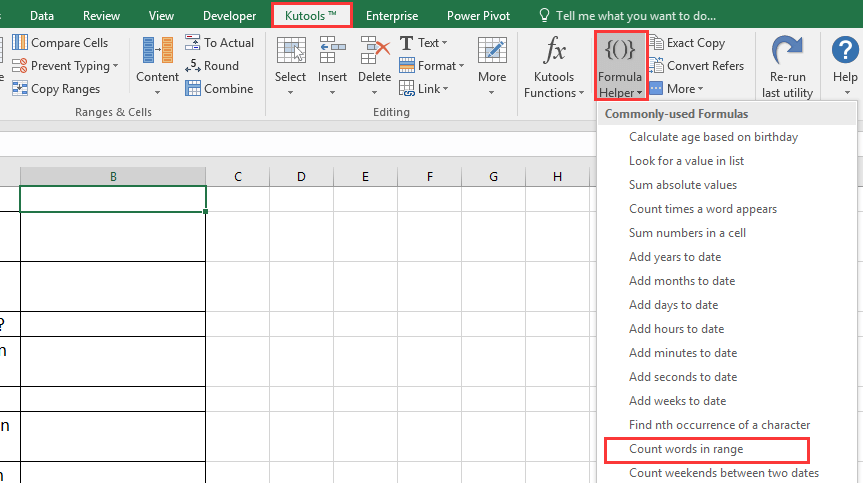Open the Select tool icon
863x483 pixels.
click(290, 52)
